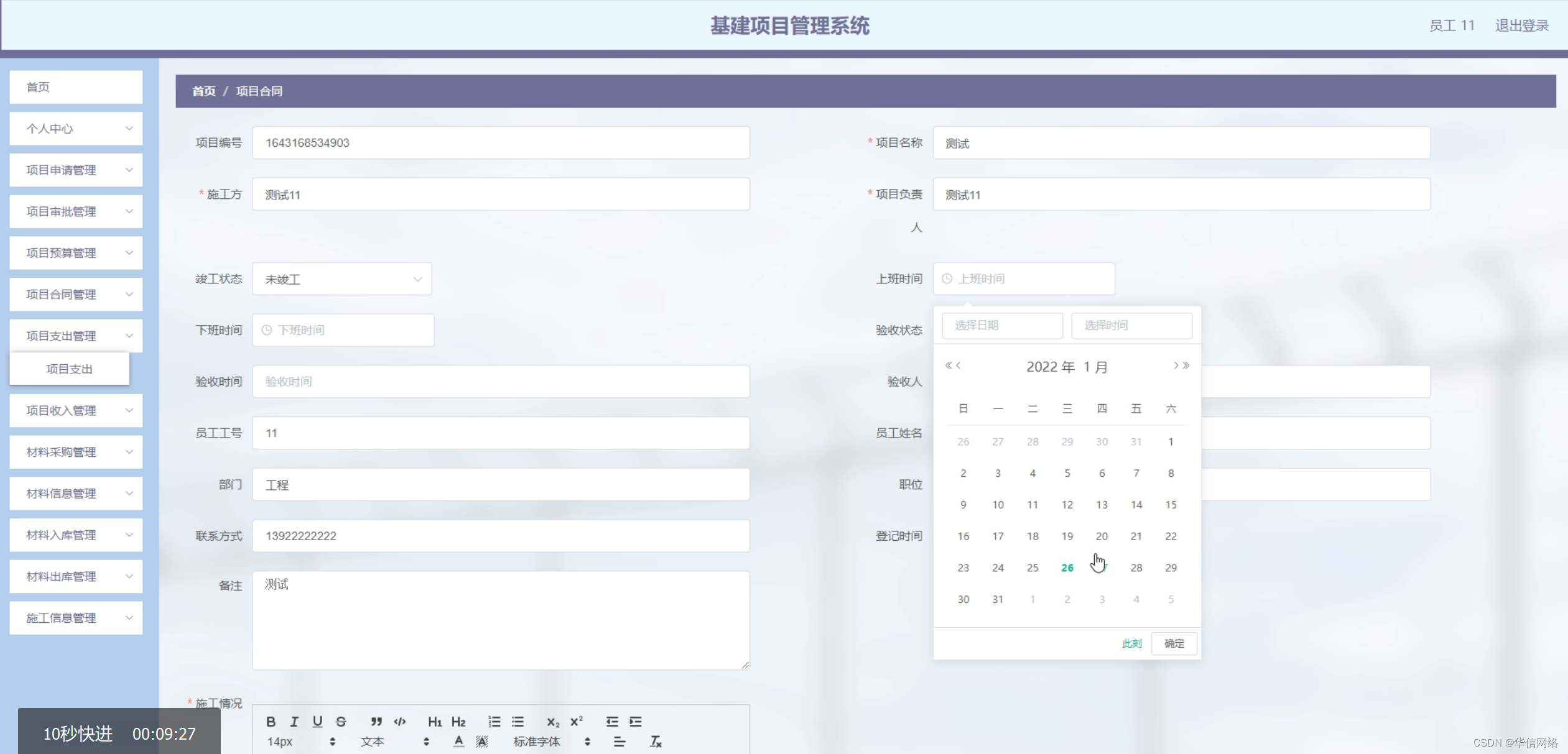Apply H1 heading in the rich text editor
Image resolution: width=1568 pixels, height=754 pixels.
click(x=435, y=721)
